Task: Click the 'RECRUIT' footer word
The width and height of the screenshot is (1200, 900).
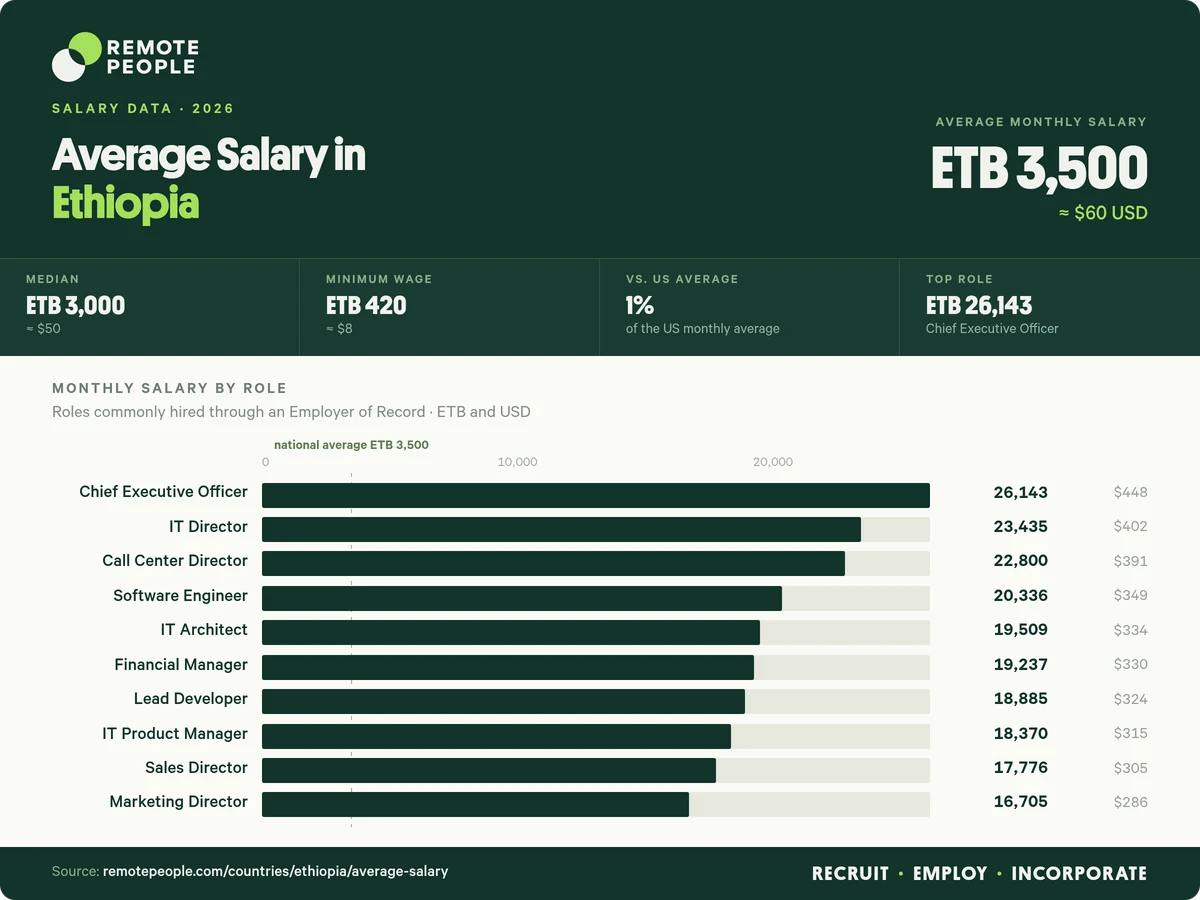Action: (850, 874)
